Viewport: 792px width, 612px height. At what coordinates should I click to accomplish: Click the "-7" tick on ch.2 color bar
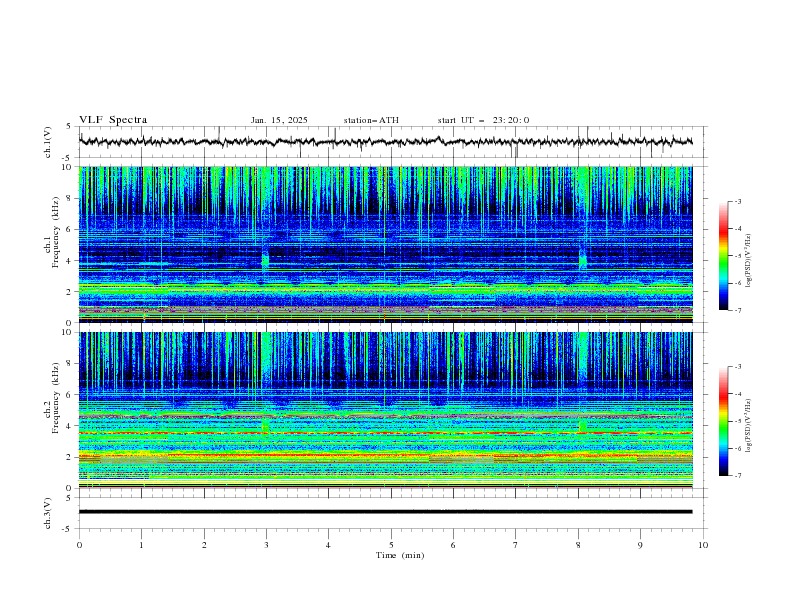coord(738,476)
